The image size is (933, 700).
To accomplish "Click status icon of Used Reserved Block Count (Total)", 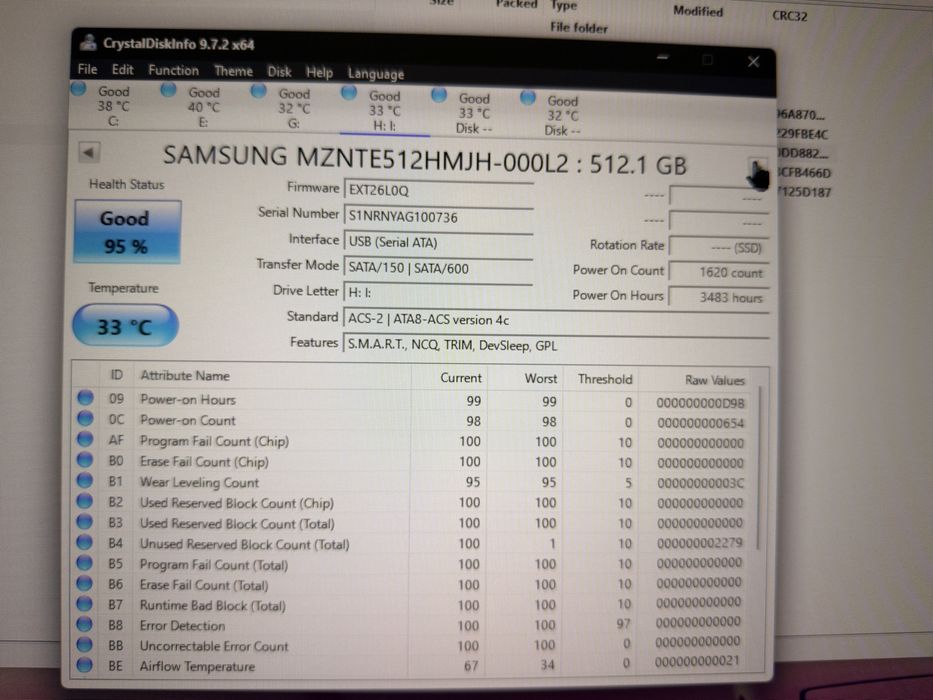I will point(85,521).
